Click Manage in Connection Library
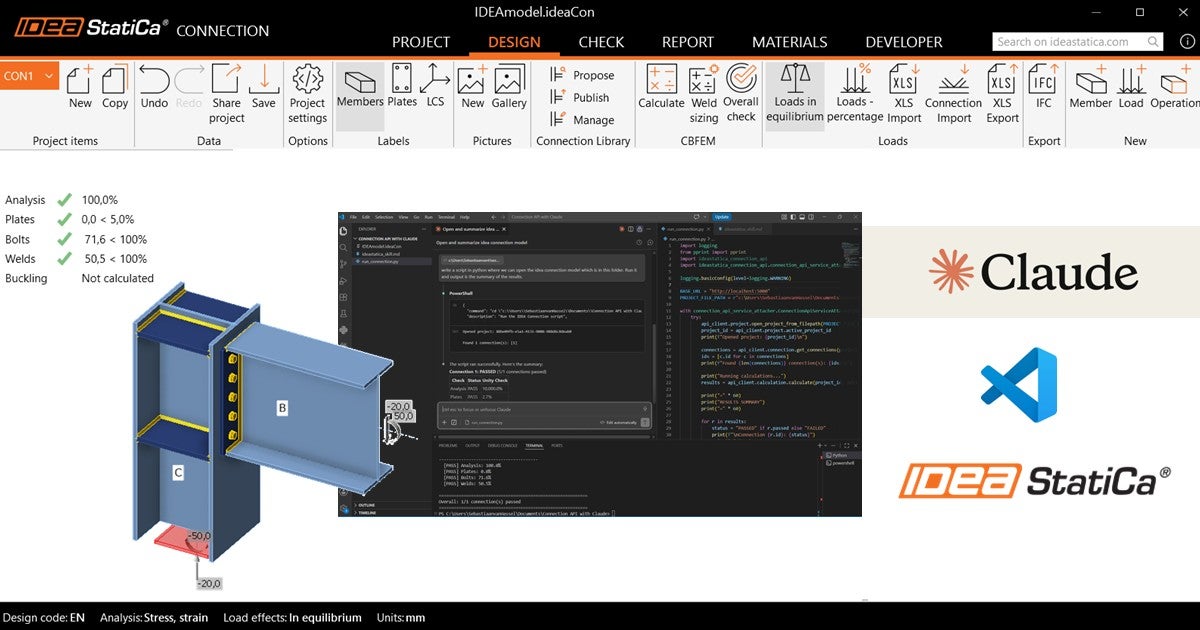 click(583, 119)
